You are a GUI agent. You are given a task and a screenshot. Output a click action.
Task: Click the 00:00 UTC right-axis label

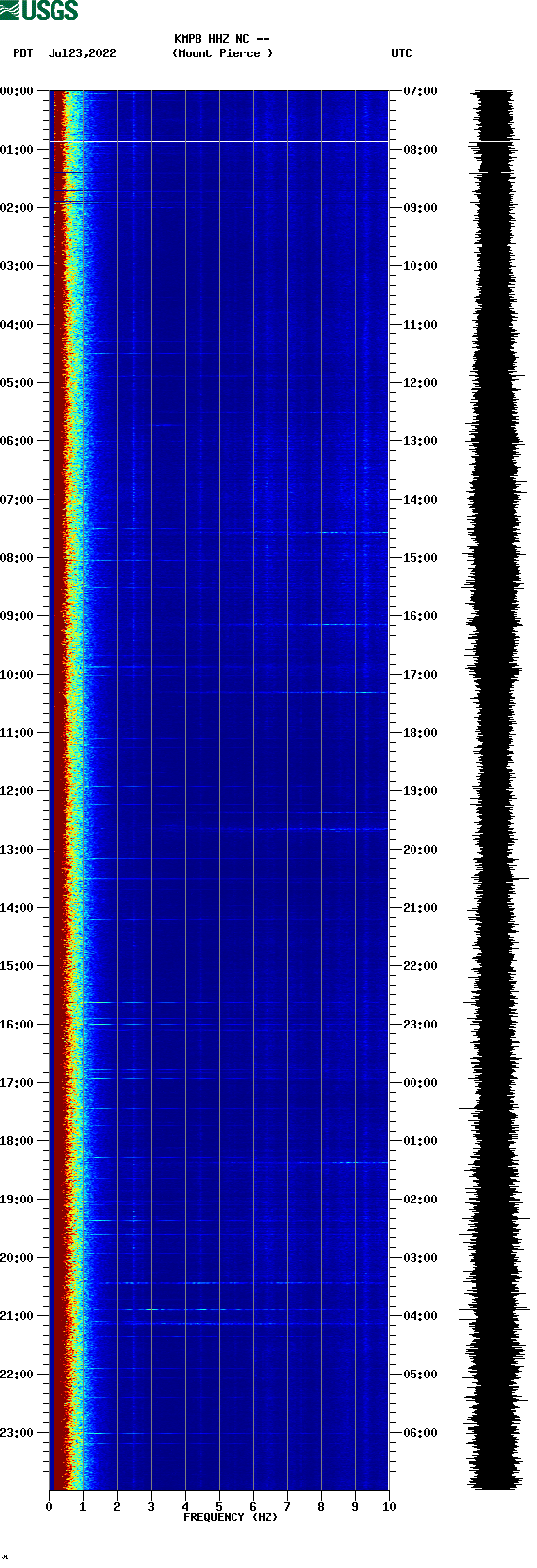click(x=420, y=1083)
